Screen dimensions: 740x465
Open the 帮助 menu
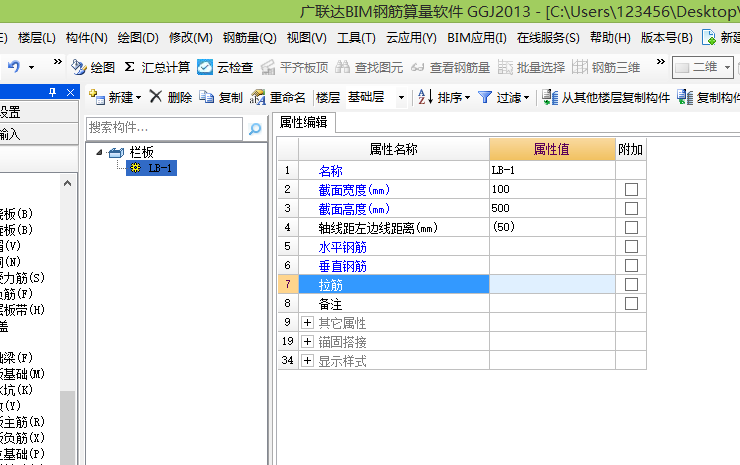[610, 37]
